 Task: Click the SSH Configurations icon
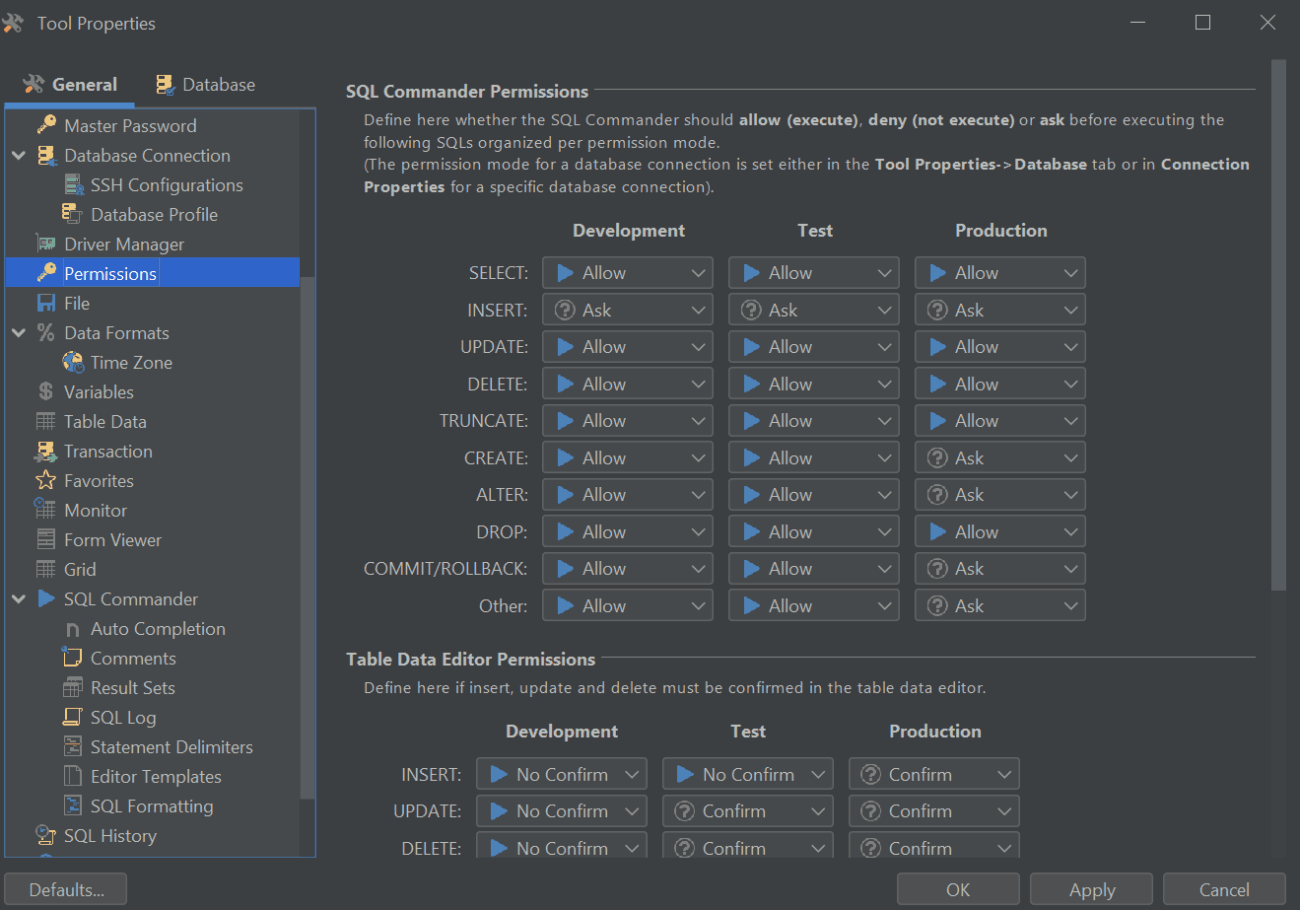(x=73, y=185)
